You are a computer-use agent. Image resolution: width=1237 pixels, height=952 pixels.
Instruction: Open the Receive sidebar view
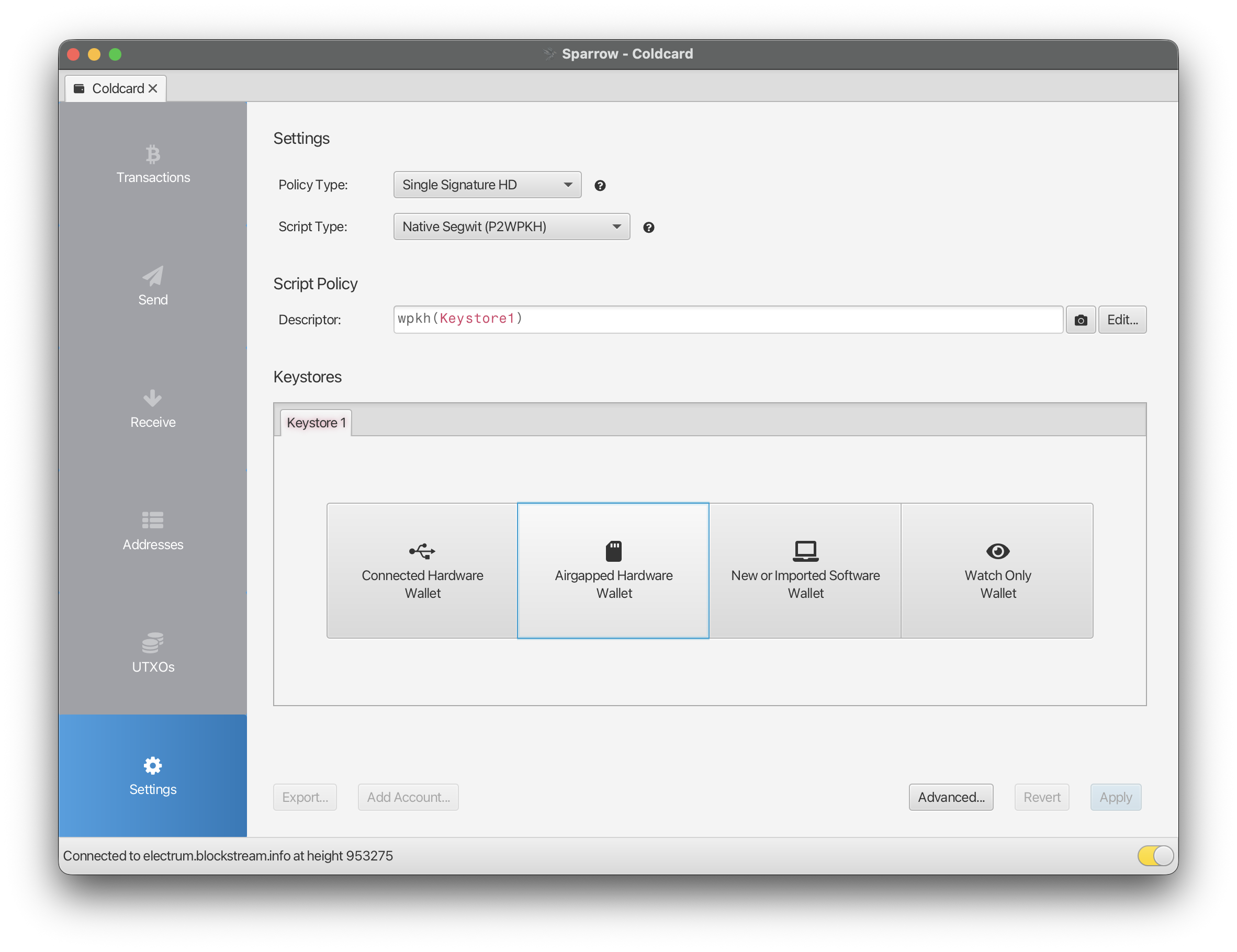[x=153, y=409]
